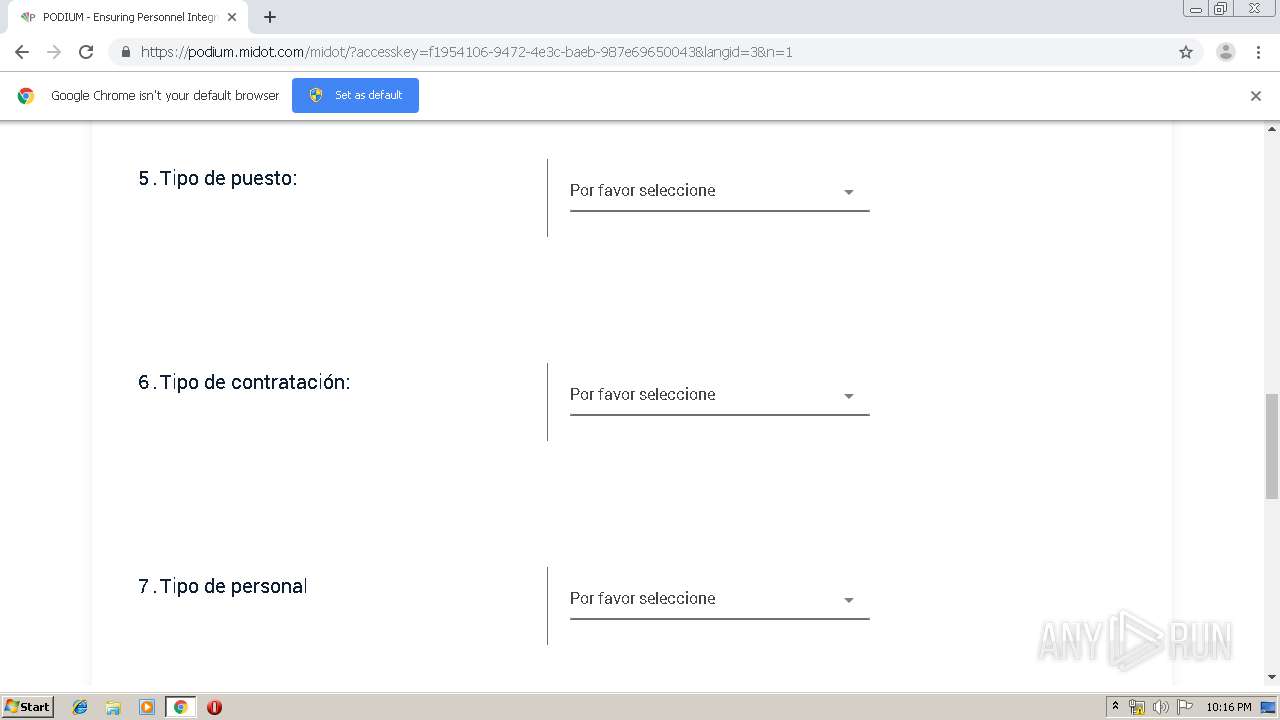Click the Show desktop button
The height and width of the screenshot is (720, 1280).
point(1269,707)
